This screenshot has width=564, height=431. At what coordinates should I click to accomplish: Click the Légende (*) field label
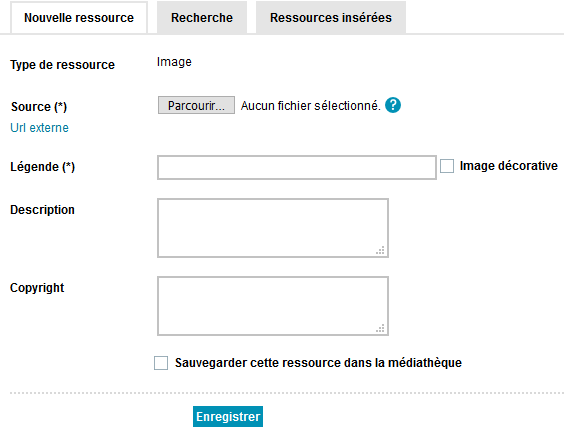(x=42, y=167)
